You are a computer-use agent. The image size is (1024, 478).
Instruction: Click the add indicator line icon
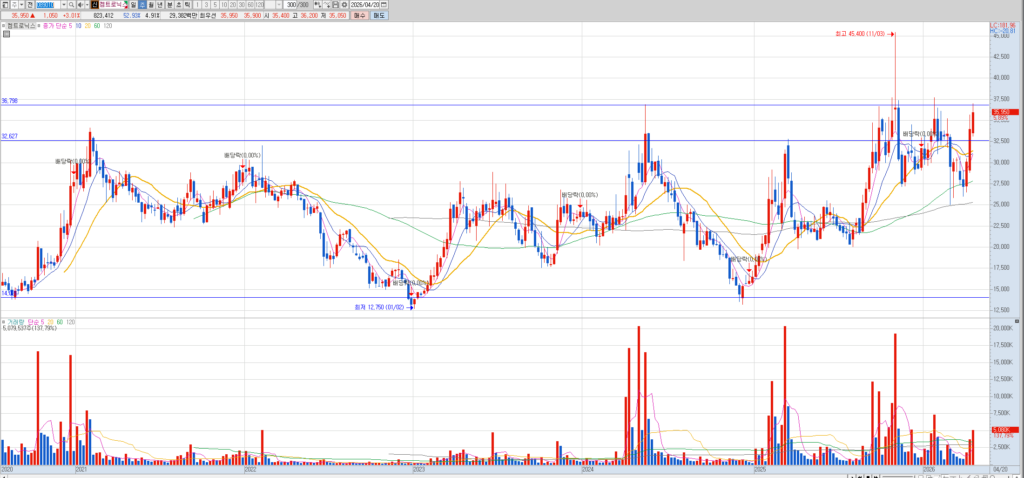click(x=327, y=5)
